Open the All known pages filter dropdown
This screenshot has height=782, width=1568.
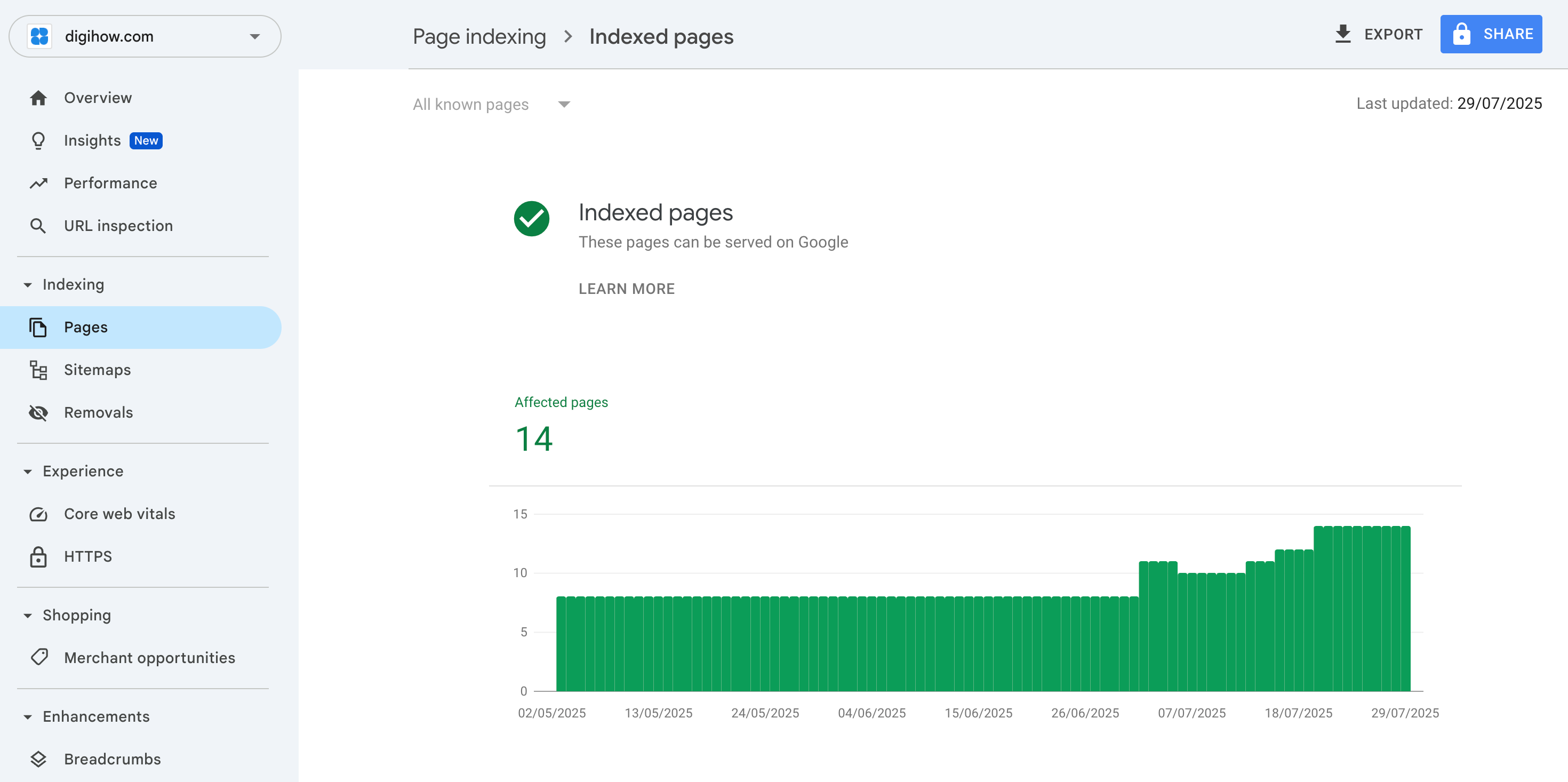tap(491, 105)
